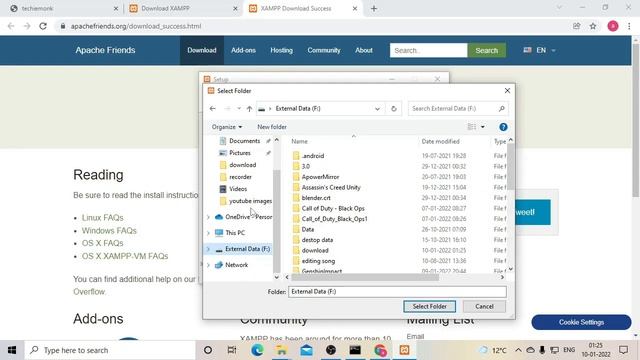This screenshot has width=640, height=360.
Task: Expand External Data (F:) tree node
Action: pos(208,249)
